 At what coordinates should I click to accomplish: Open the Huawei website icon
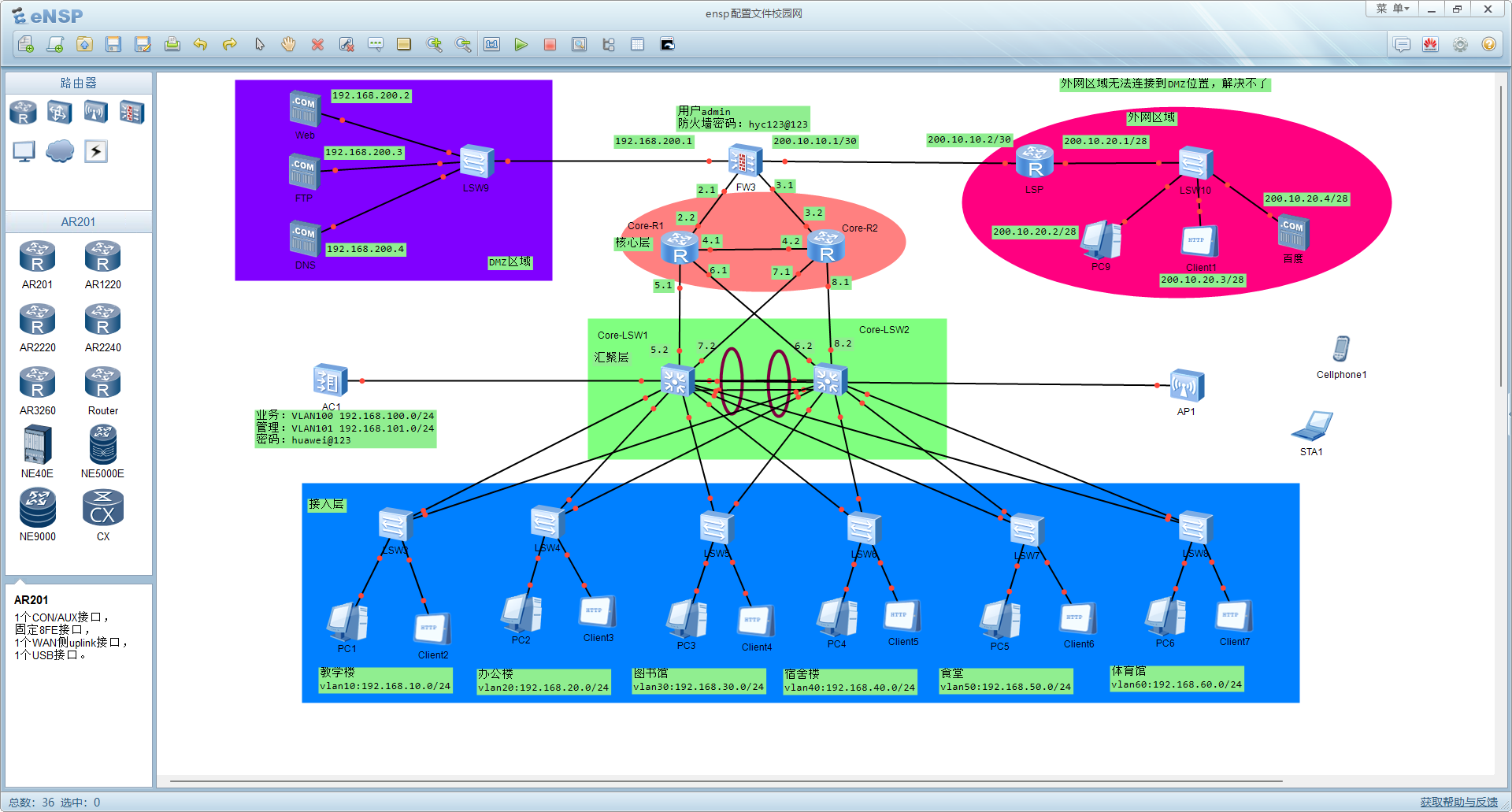coord(1431,44)
